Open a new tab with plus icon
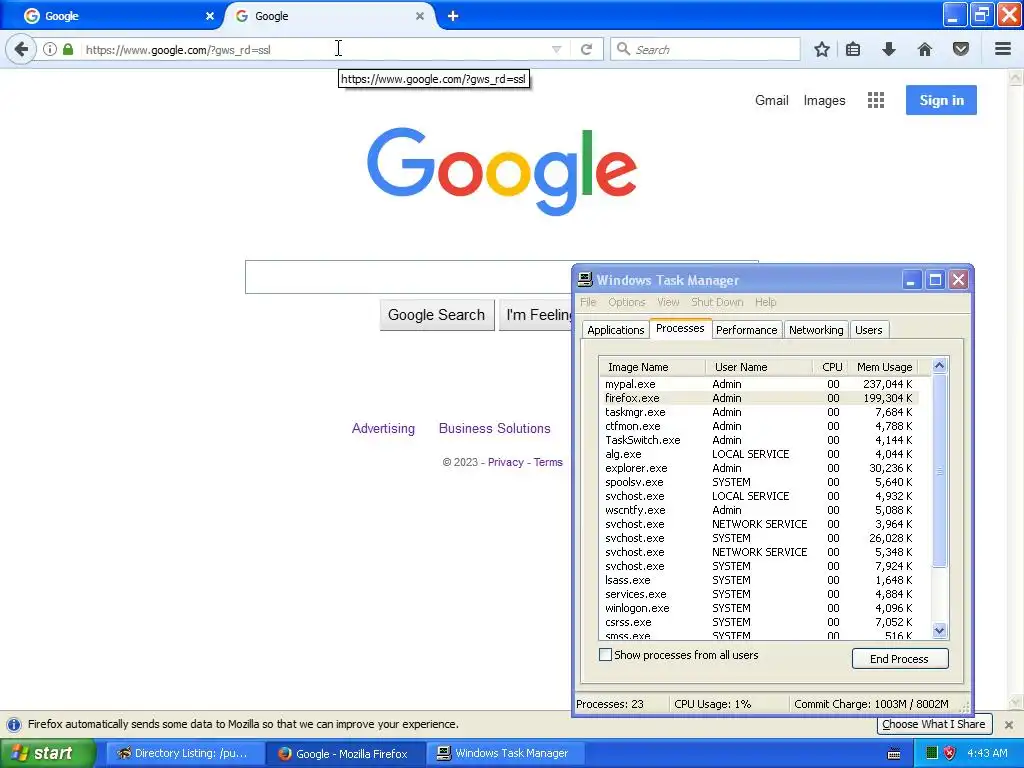 [x=453, y=16]
